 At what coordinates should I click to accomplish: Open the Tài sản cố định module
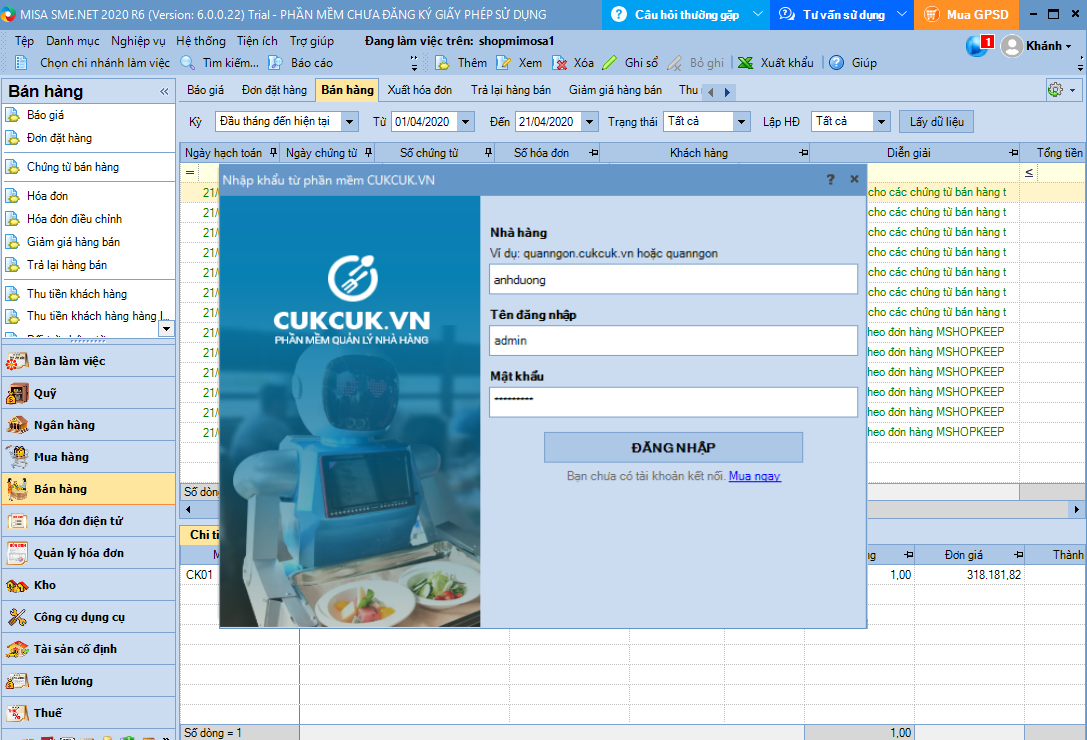click(89, 648)
